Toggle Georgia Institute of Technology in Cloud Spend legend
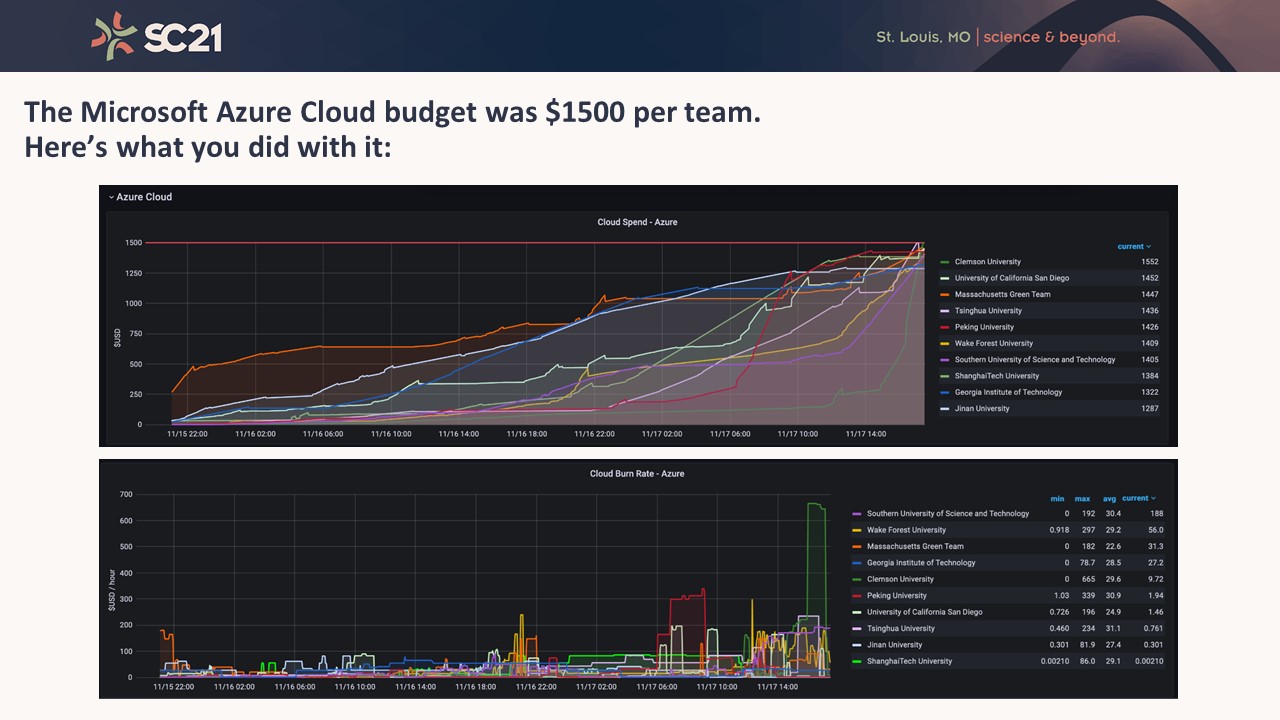1280x720 pixels. (x=1008, y=392)
